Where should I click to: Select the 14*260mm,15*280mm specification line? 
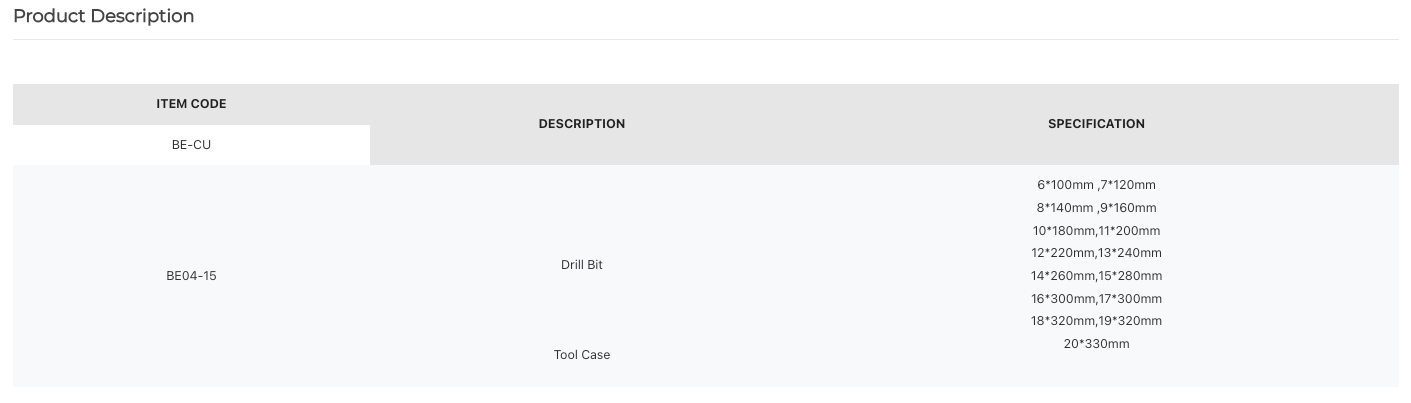[x=1096, y=276]
